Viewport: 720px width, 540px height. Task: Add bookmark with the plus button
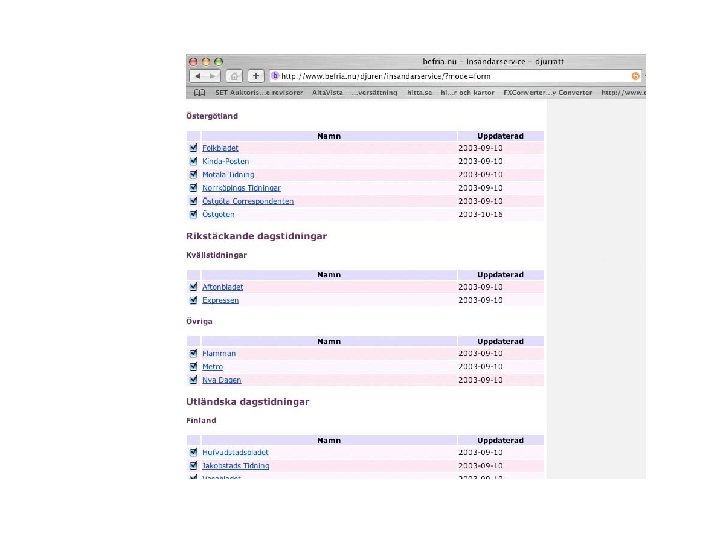(x=256, y=76)
